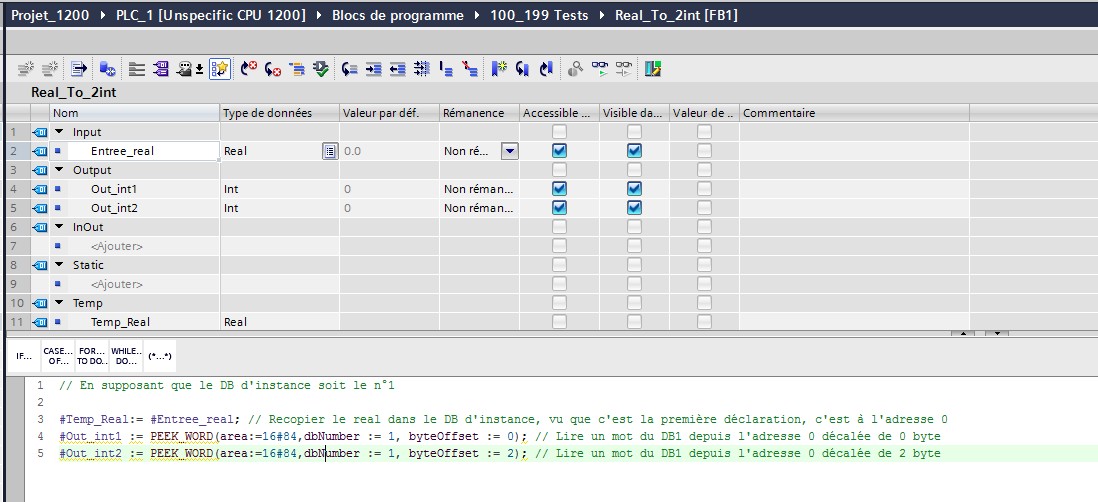Uncheck Accessible checkbox for Entree_real
This screenshot has height=502, width=1098.
click(x=559, y=151)
